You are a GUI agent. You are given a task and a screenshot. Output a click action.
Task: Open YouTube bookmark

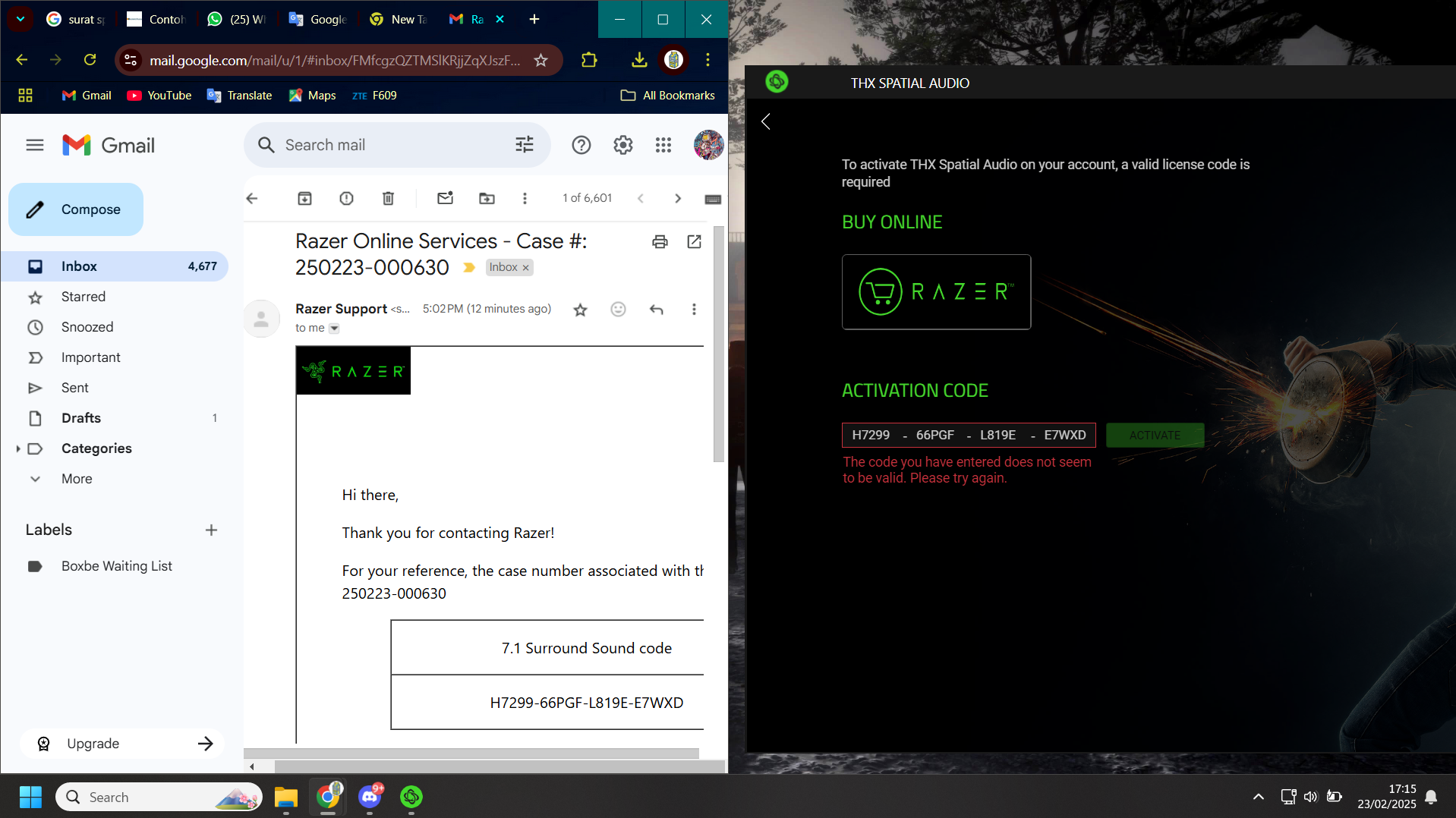tap(159, 96)
